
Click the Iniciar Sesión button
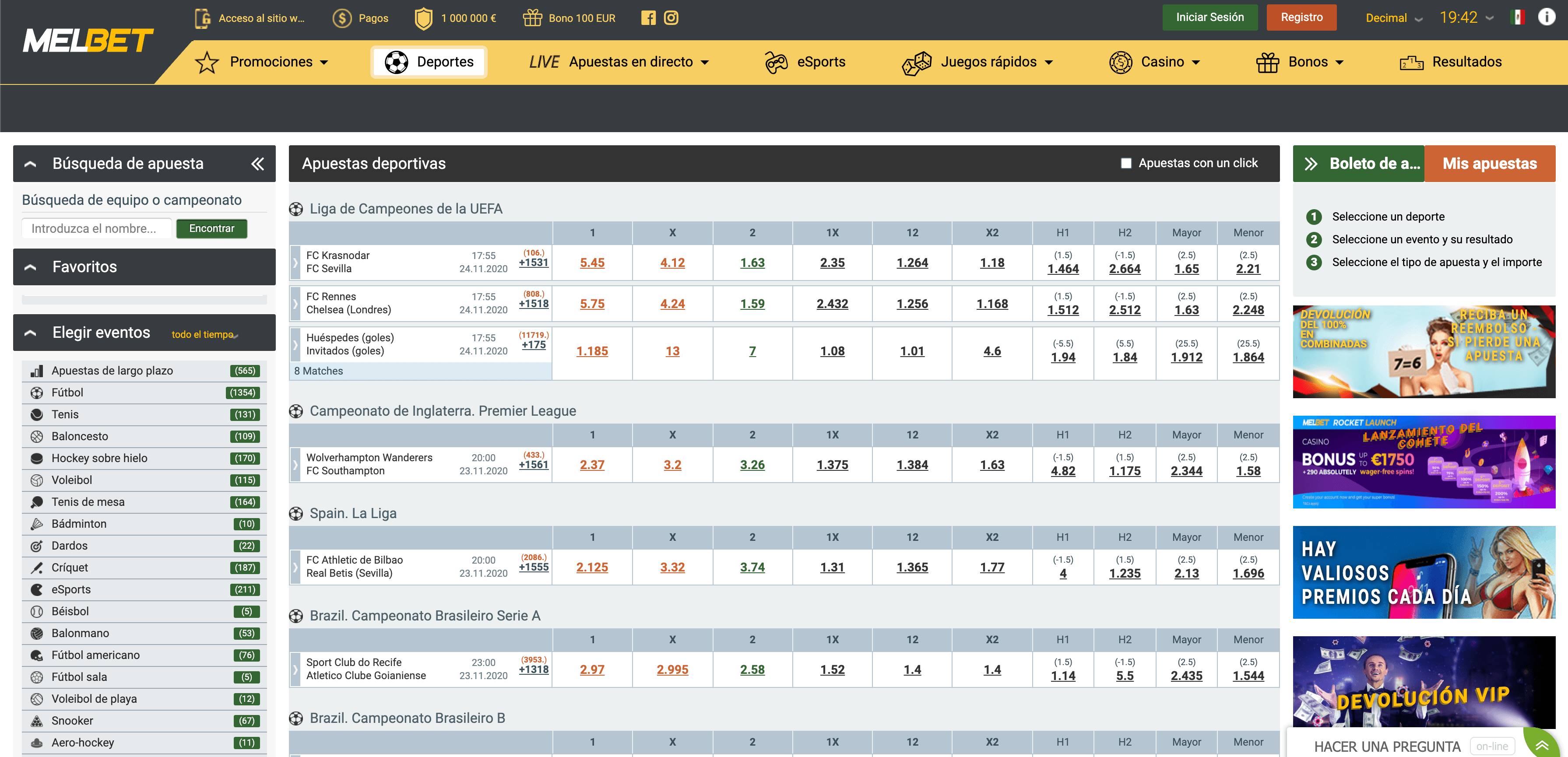click(x=1209, y=17)
